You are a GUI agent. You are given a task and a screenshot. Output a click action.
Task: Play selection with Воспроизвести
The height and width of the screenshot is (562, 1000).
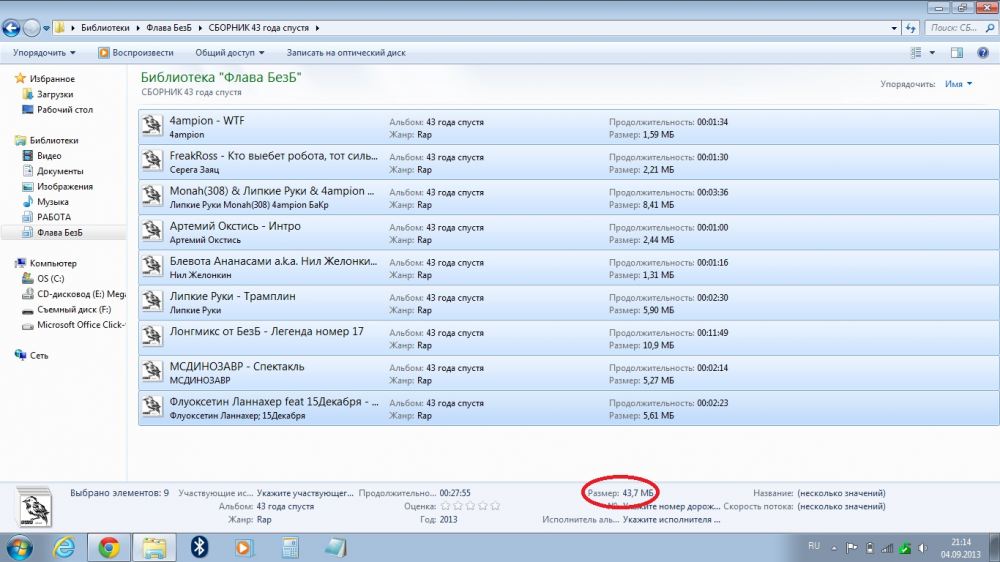pyautogui.click(x=135, y=53)
